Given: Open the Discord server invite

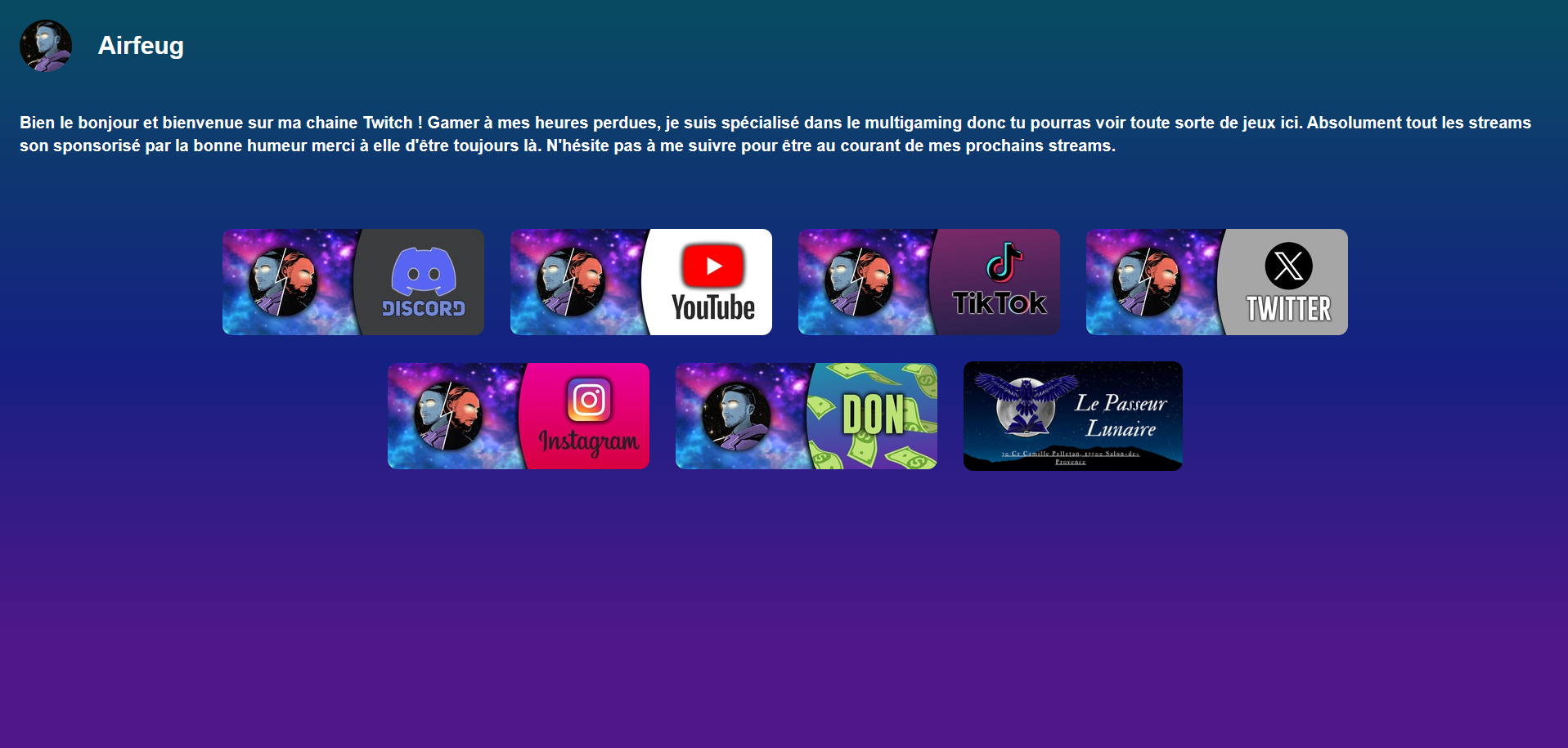Looking at the screenshot, I should click(352, 281).
